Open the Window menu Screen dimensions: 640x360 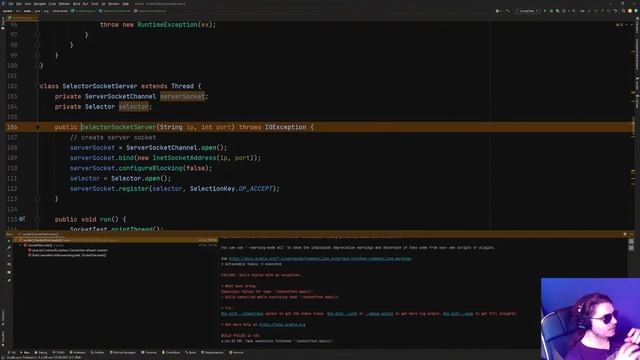[113, 4]
